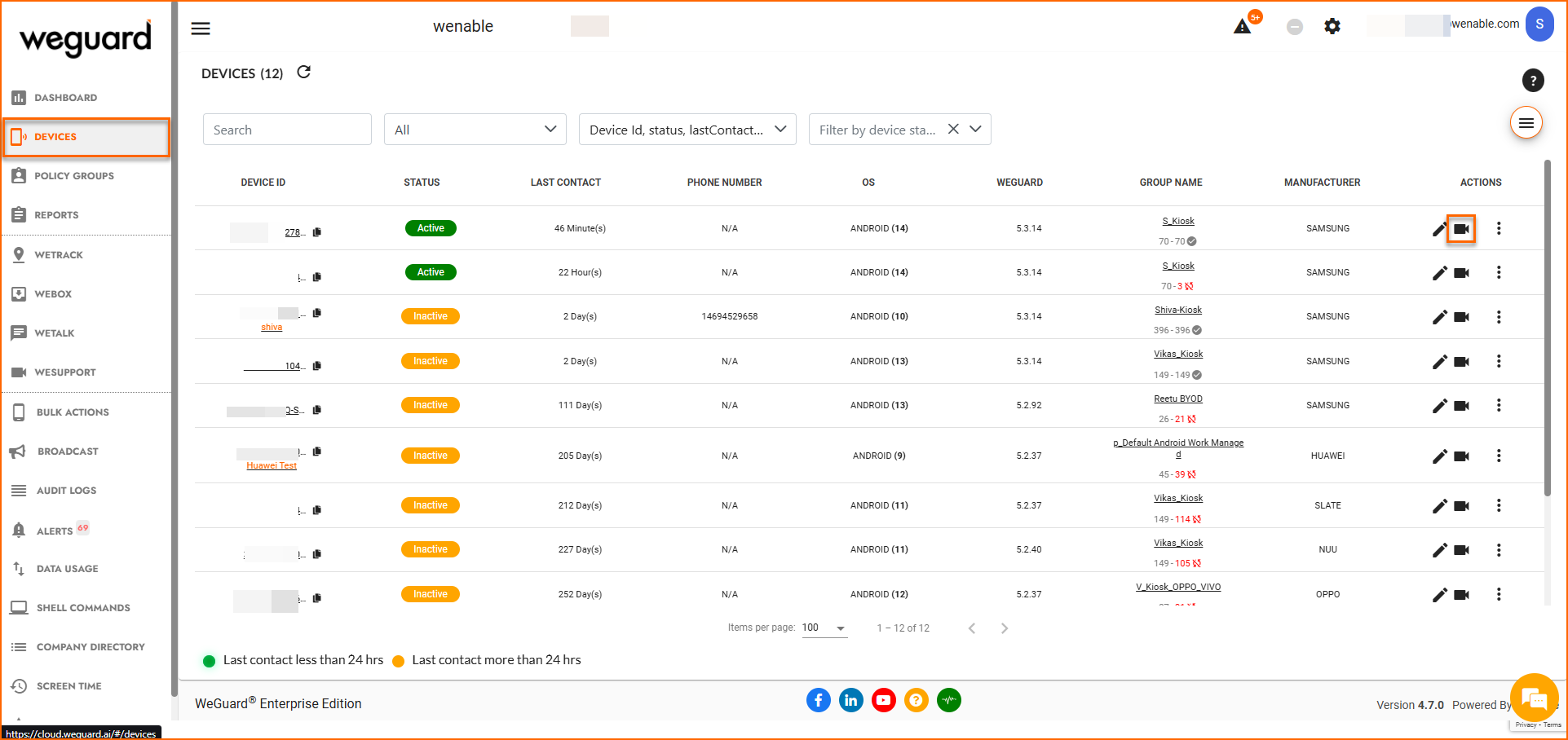
Task: Copy device ID of shiva device
Action: 317,313
